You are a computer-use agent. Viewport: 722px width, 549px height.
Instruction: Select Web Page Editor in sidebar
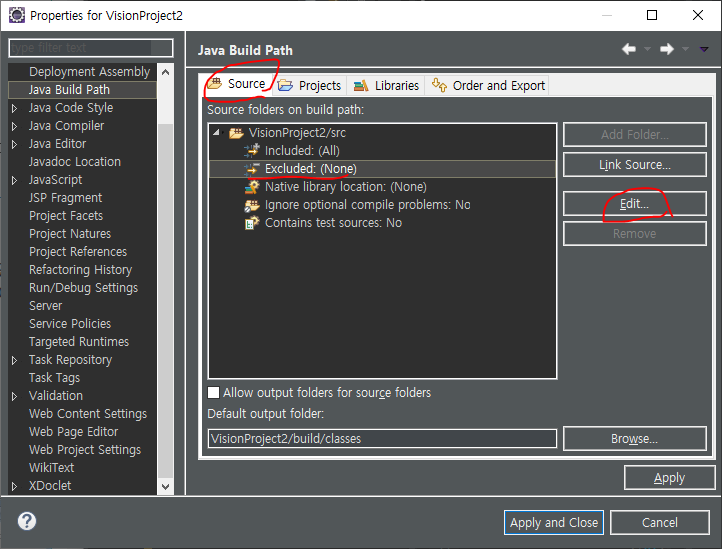(x=73, y=432)
